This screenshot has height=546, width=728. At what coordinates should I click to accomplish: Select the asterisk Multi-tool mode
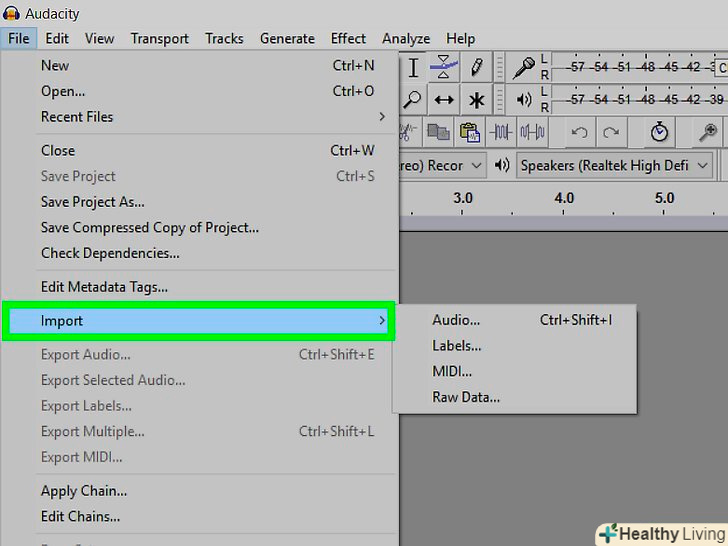click(x=476, y=99)
